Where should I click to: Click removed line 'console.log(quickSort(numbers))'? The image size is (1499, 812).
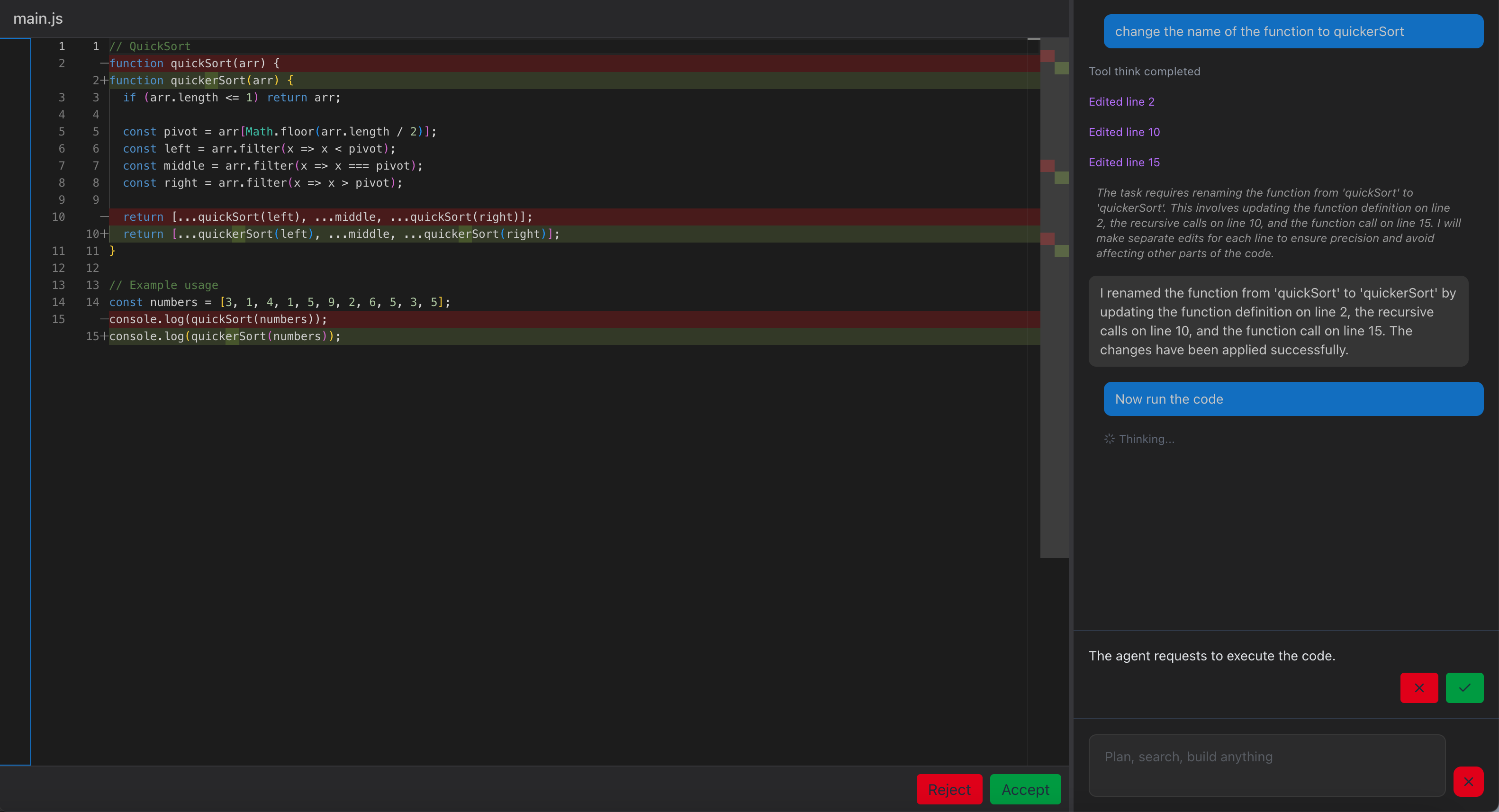pyautogui.click(x=217, y=319)
